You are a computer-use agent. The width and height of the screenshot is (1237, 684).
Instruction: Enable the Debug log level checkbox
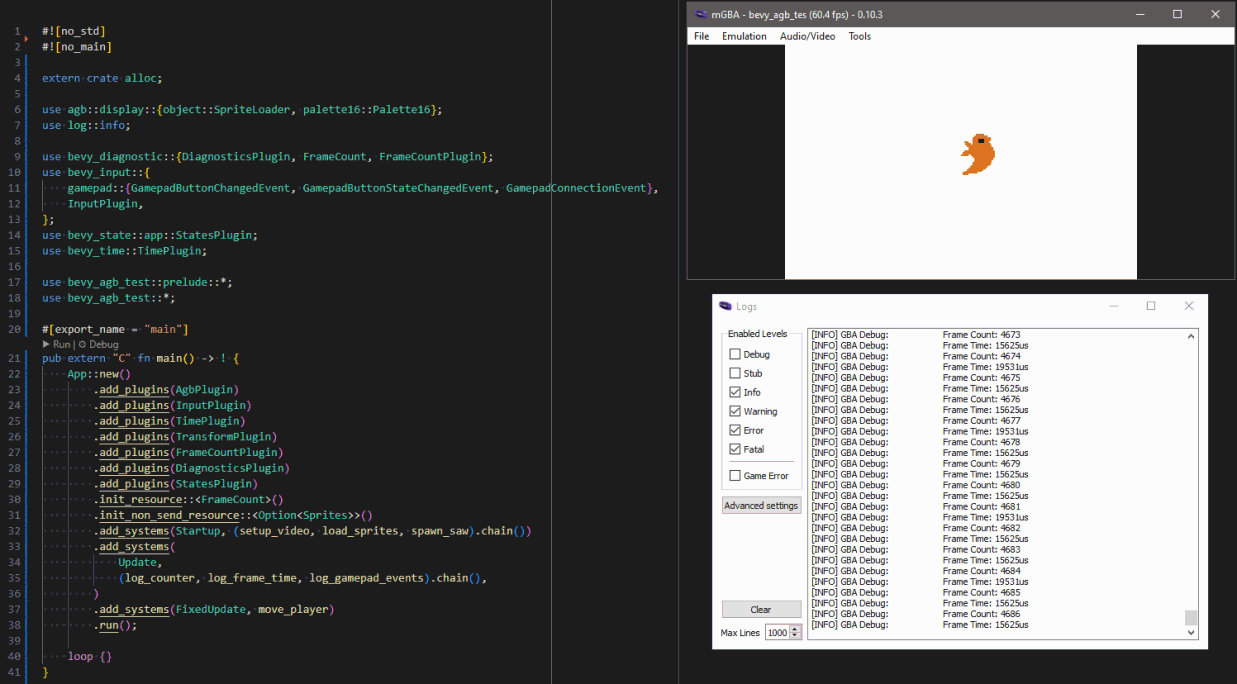[736, 354]
